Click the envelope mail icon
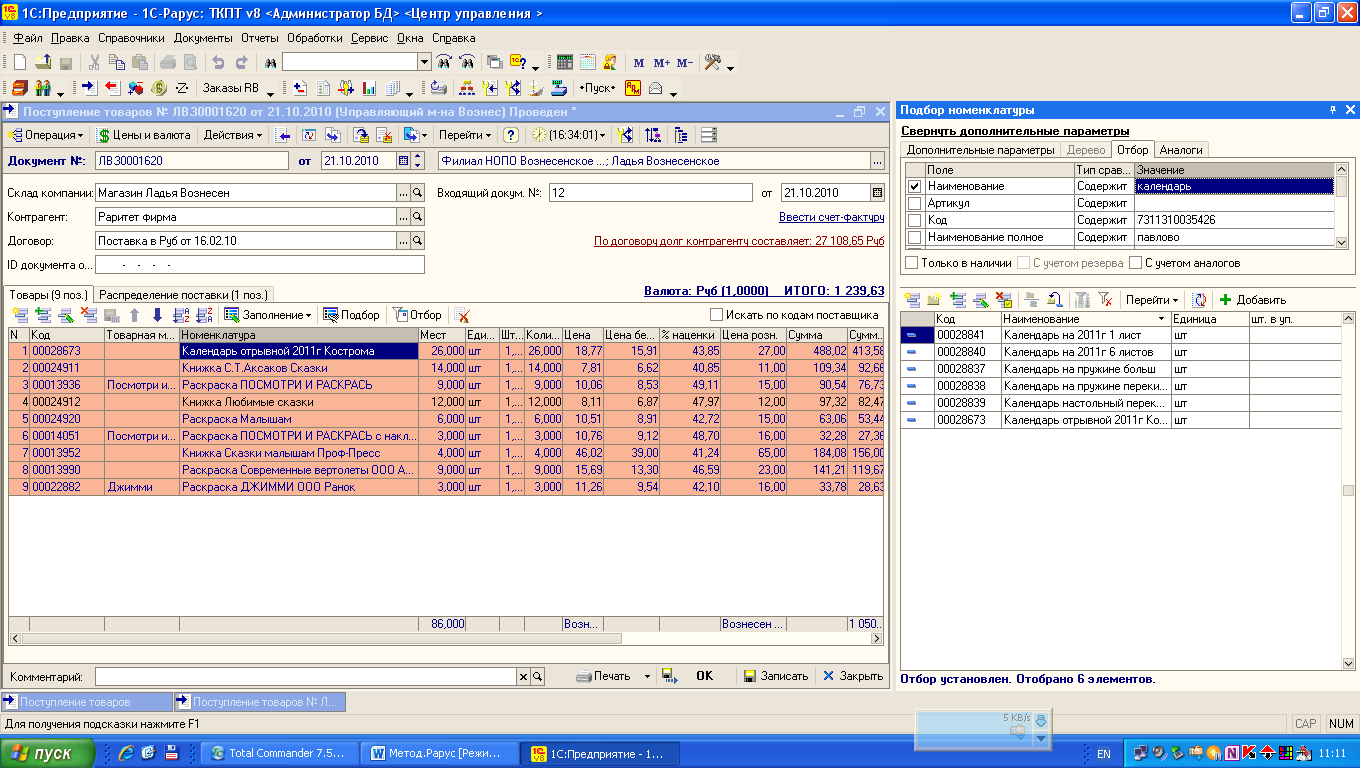Viewport: 1360px width, 768px height. (656, 88)
